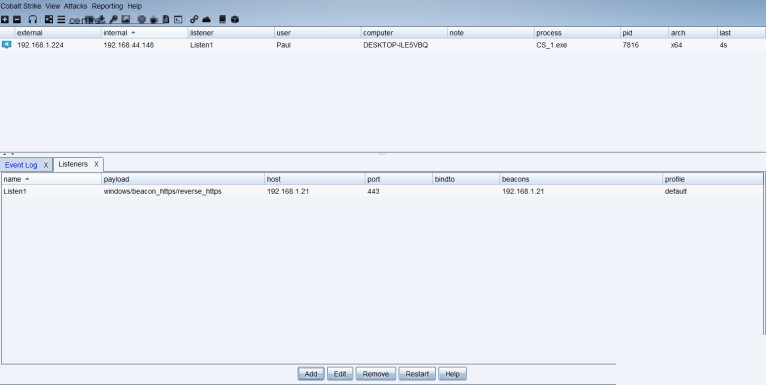
Task: Sort listeners by profile column header
Action: tap(712, 179)
